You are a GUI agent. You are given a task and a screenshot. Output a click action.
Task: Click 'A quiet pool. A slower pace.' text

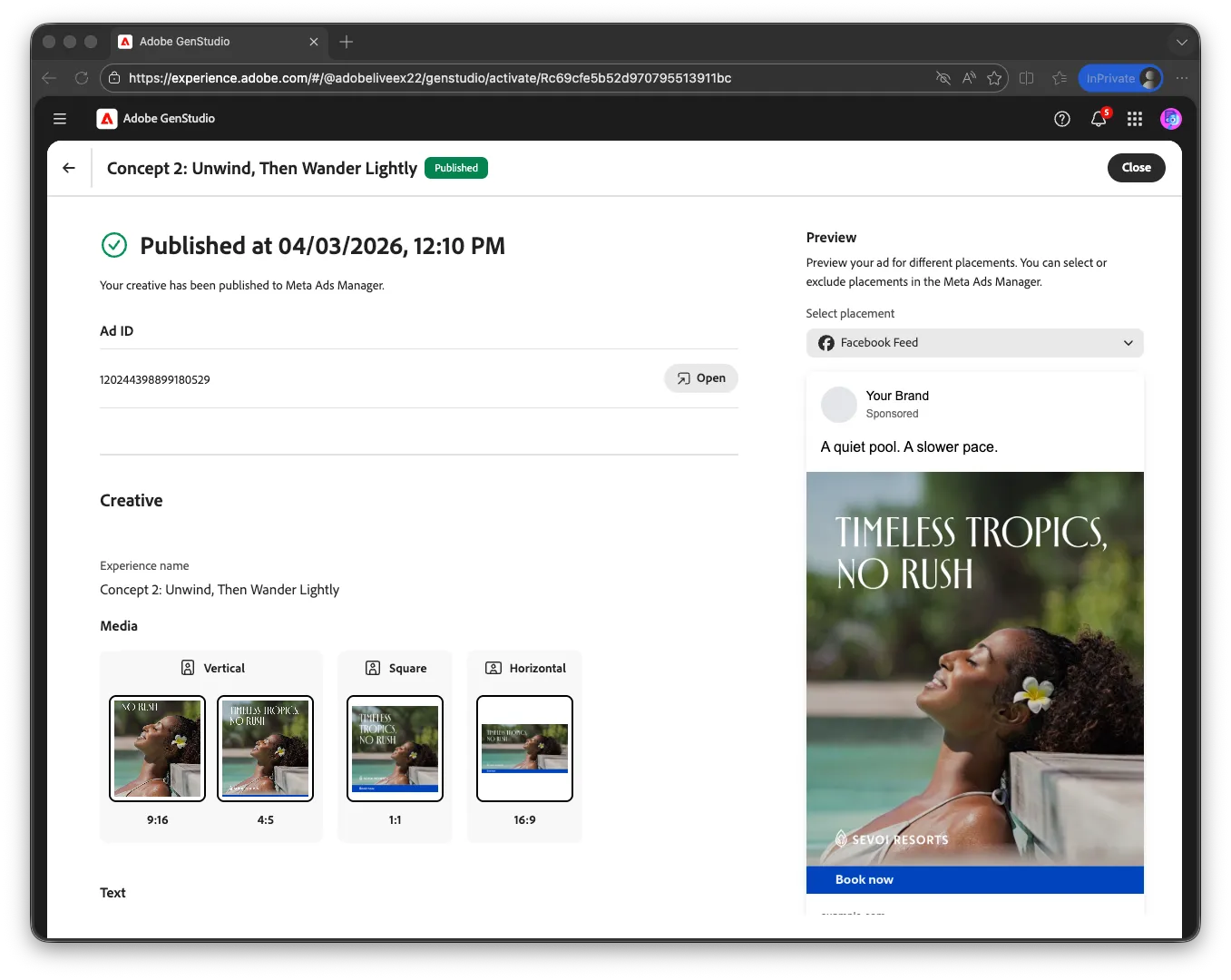[909, 447]
